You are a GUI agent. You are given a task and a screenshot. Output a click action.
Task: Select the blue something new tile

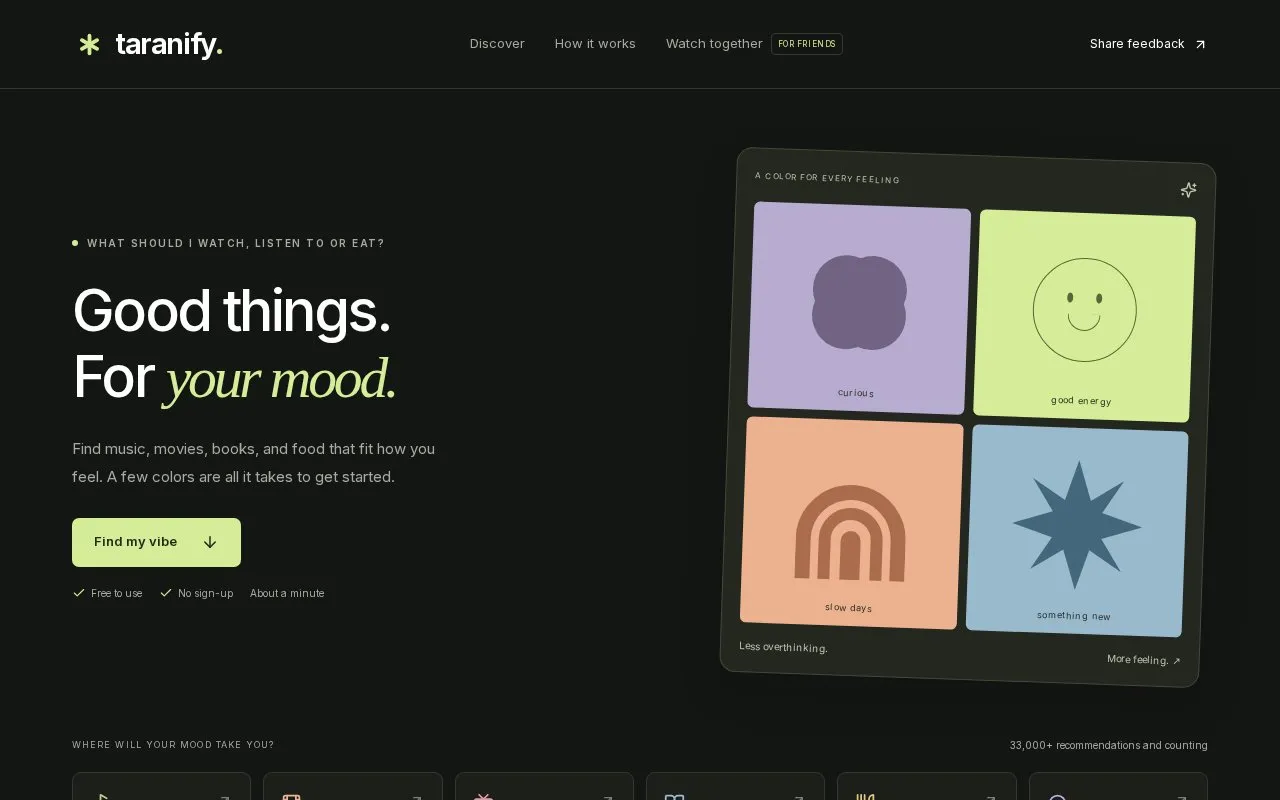pyautogui.click(x=1077, y=531)
